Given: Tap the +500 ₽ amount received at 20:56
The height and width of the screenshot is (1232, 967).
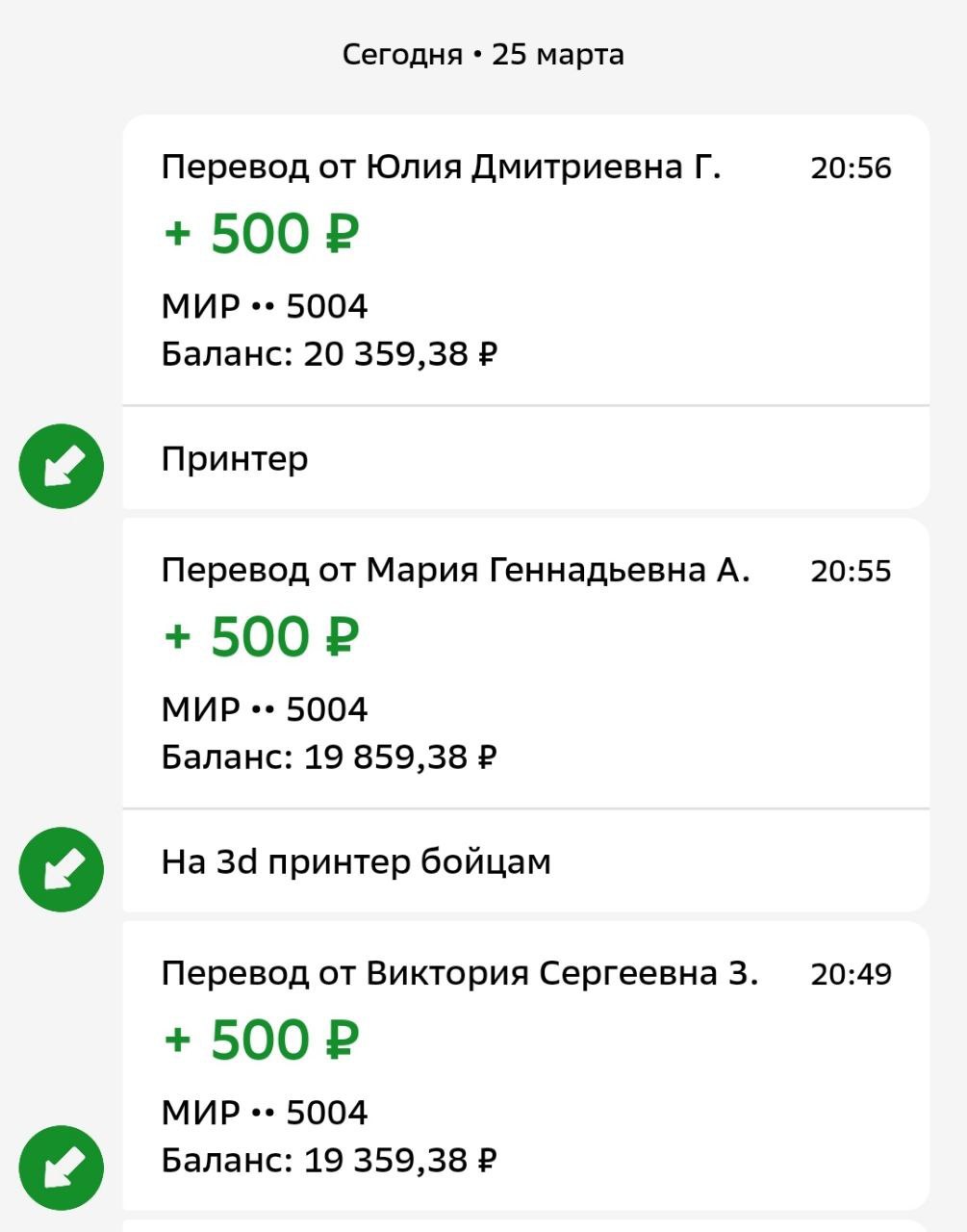Looking at the screenshot, I should tap(261, 234).
